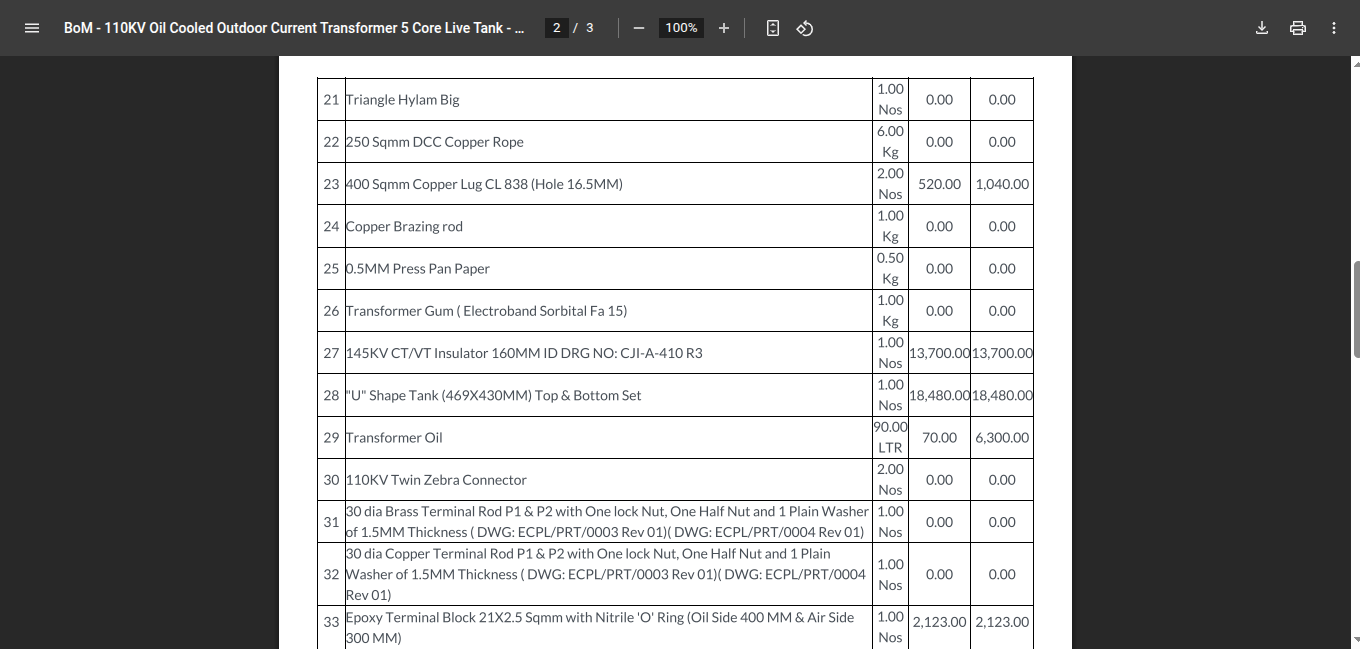Print the BoM document
Screen dimensions: 1360x649
(x=1298, y=28)
